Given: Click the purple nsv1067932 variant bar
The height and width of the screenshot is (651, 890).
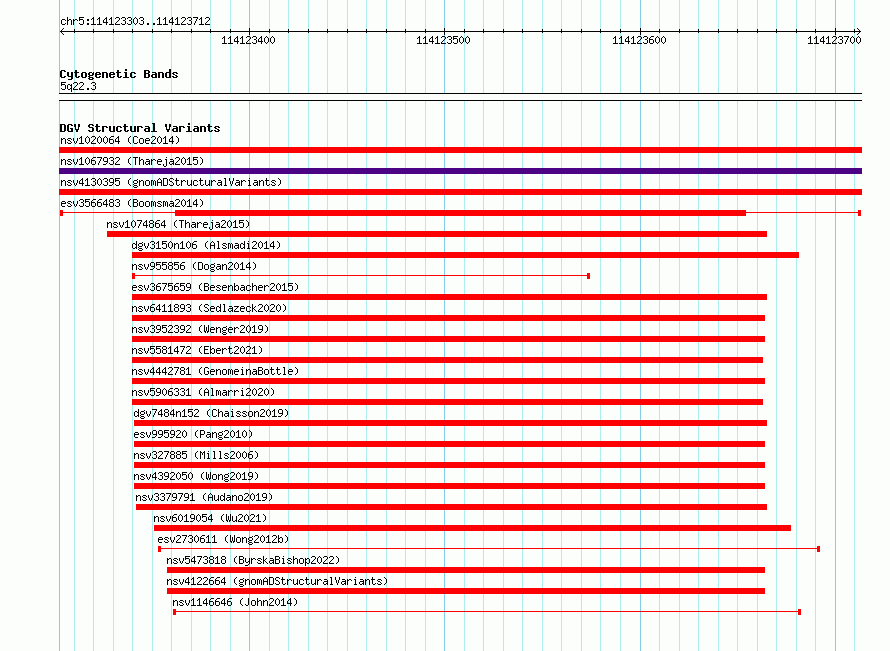Looking at the screenshot, I should (460, 171).
